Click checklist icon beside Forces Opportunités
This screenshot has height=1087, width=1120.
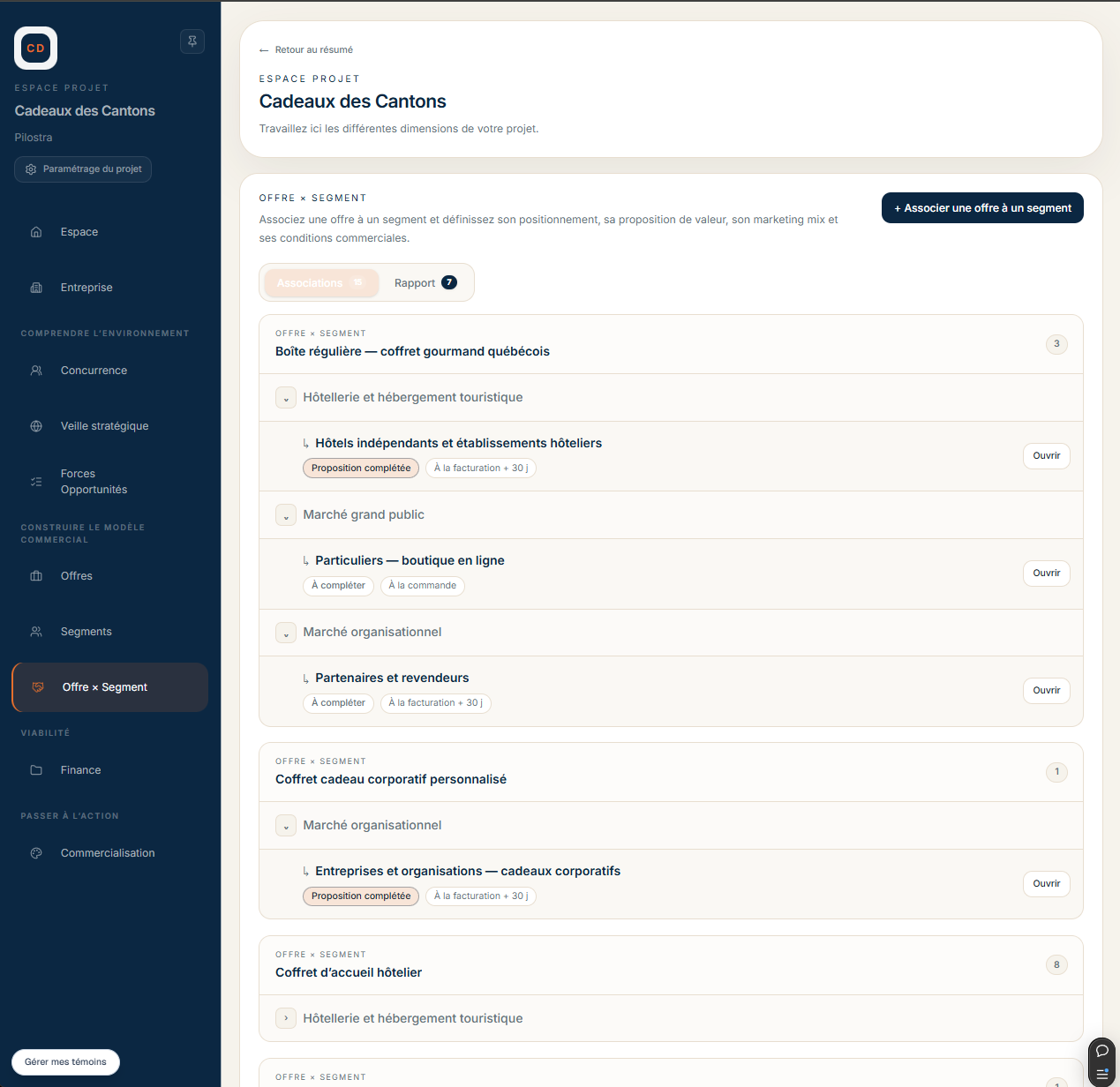click(36, 482)
